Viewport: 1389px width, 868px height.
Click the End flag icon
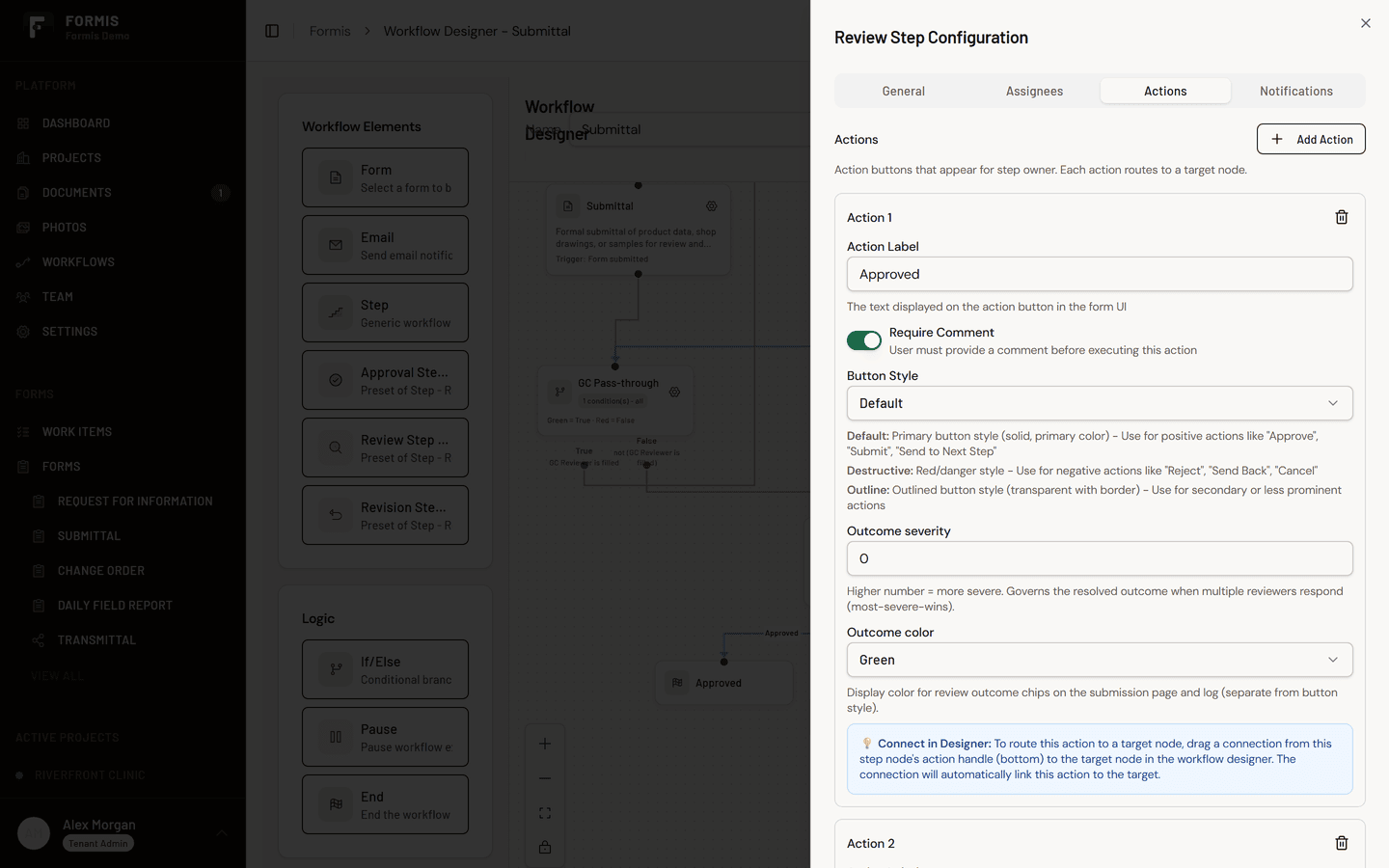[336, 804]
